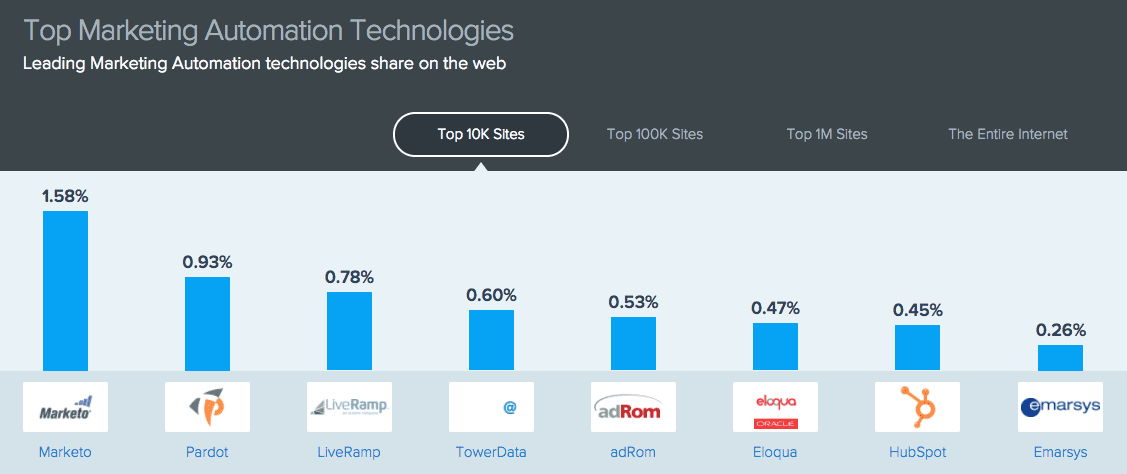Select the TowerData logo tile

[491, 407]
